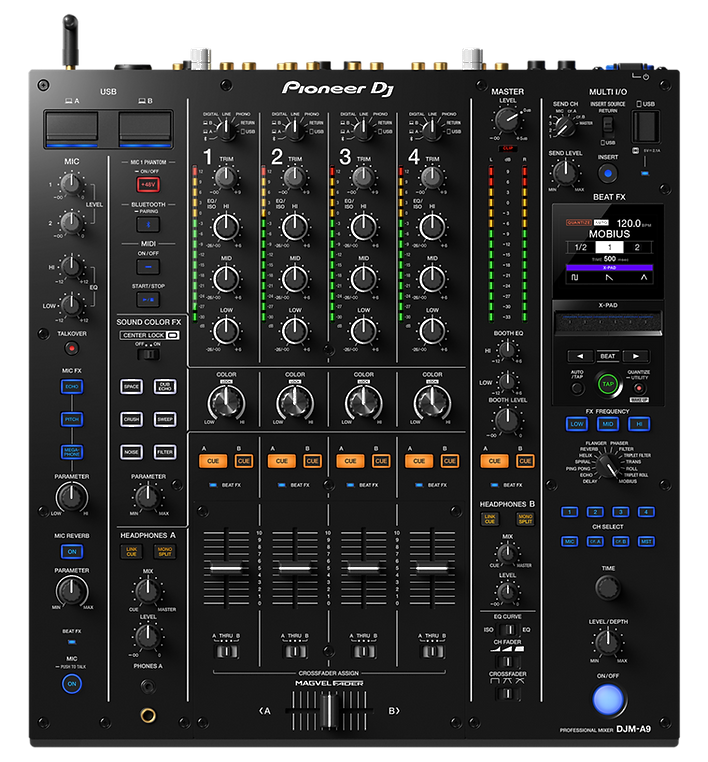The image size is (708, 762).
Task: Grab the MAGVEL crossfader knob
Action: tap(329, 711)
